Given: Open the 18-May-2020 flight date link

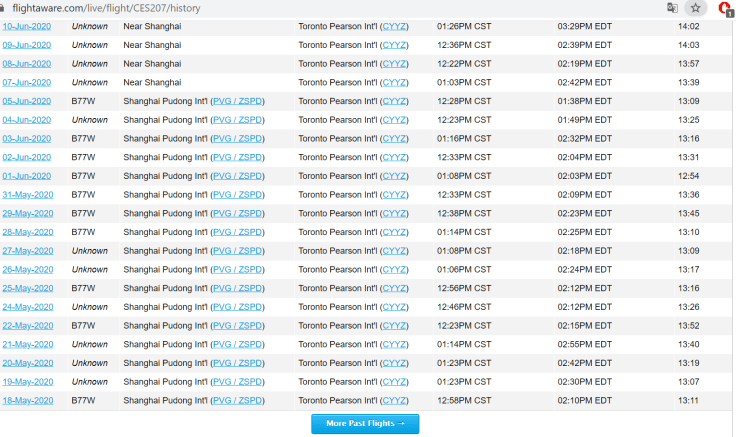Looking at the screenshot, I should [x=27, y=400].
